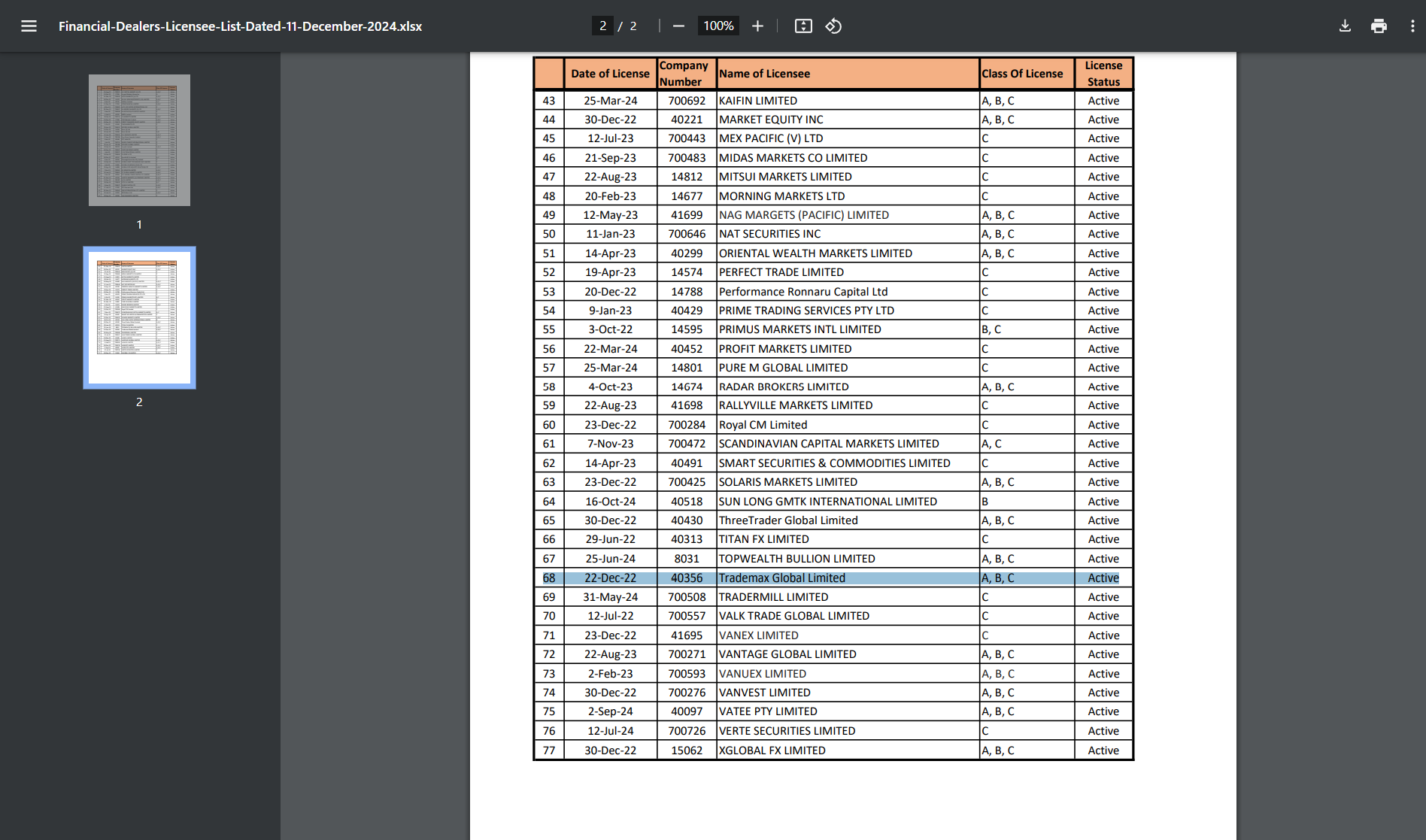Select SMART SECURITIES & COMMODITIES LIMITED
Viewport: 1426px width, 840px height.
(834, 463)
